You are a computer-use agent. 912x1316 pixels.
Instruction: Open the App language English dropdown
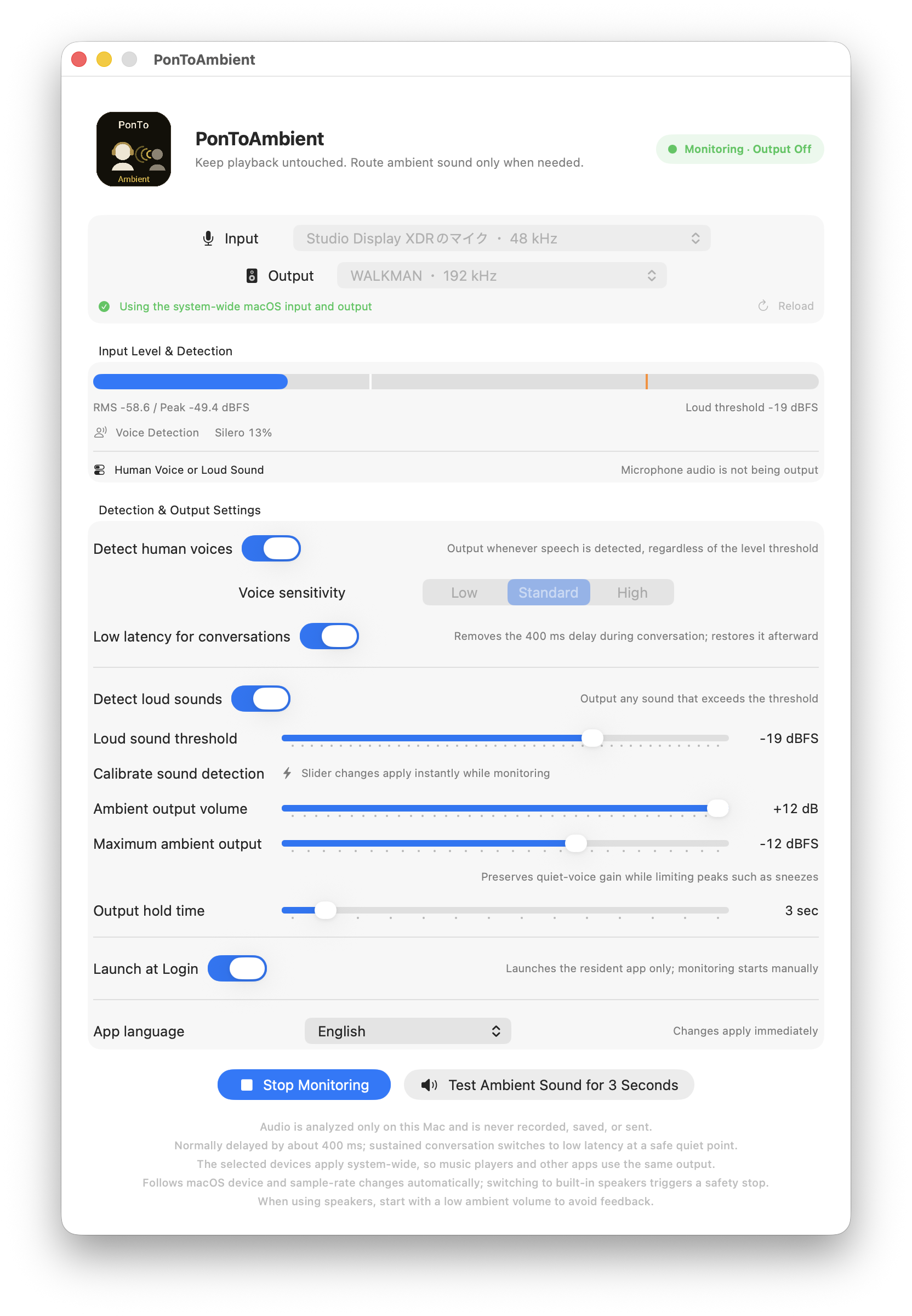(408, 1031)
